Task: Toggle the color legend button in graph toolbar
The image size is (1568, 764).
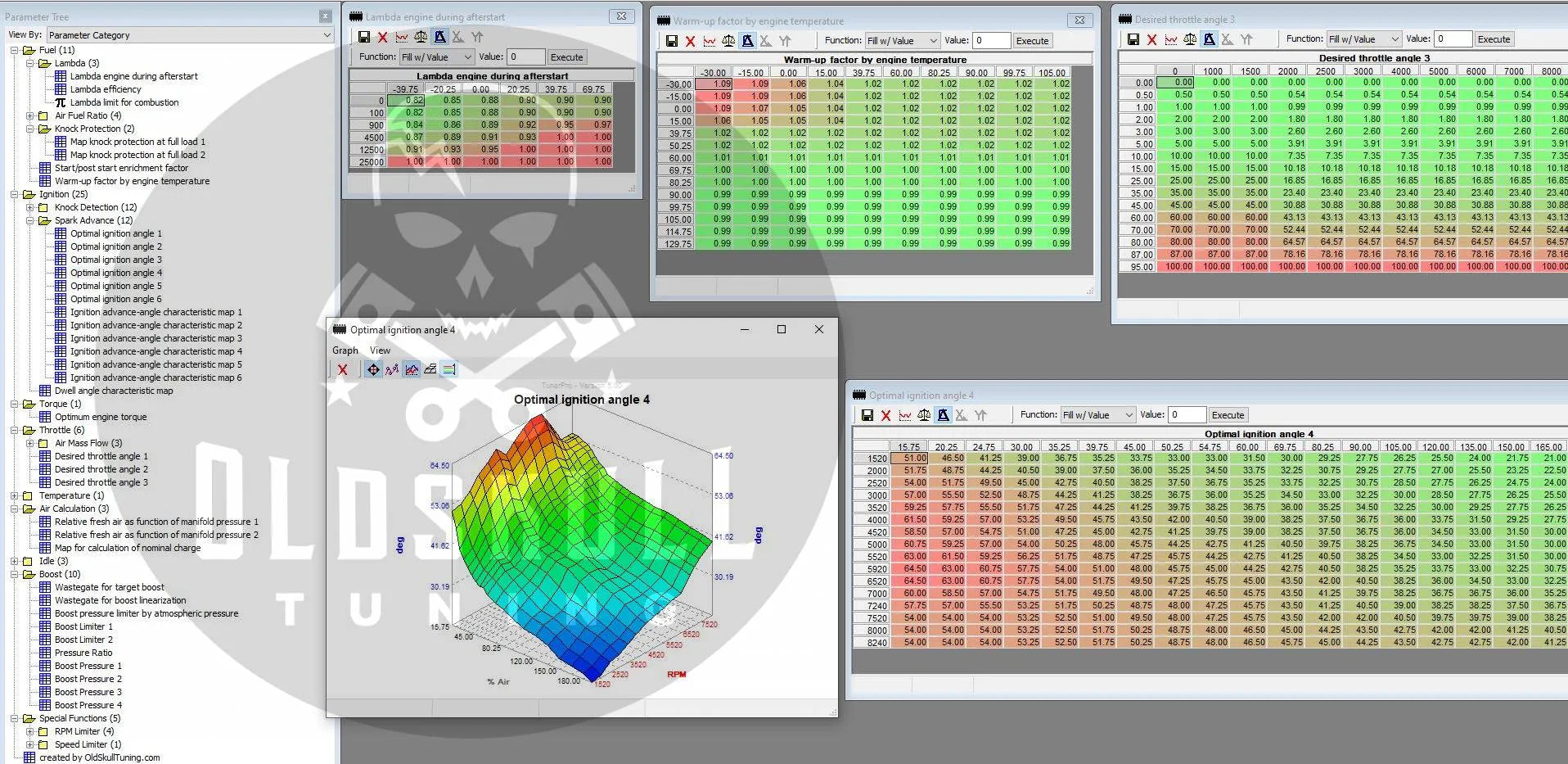Action: [448, 370]
